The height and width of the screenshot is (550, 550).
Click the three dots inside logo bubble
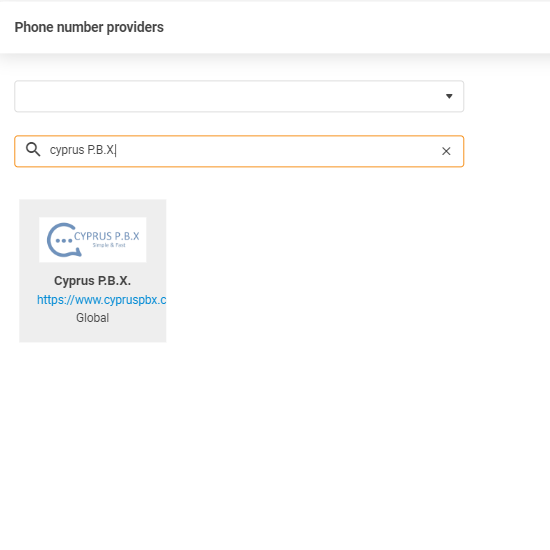click(x=64, y=241)
